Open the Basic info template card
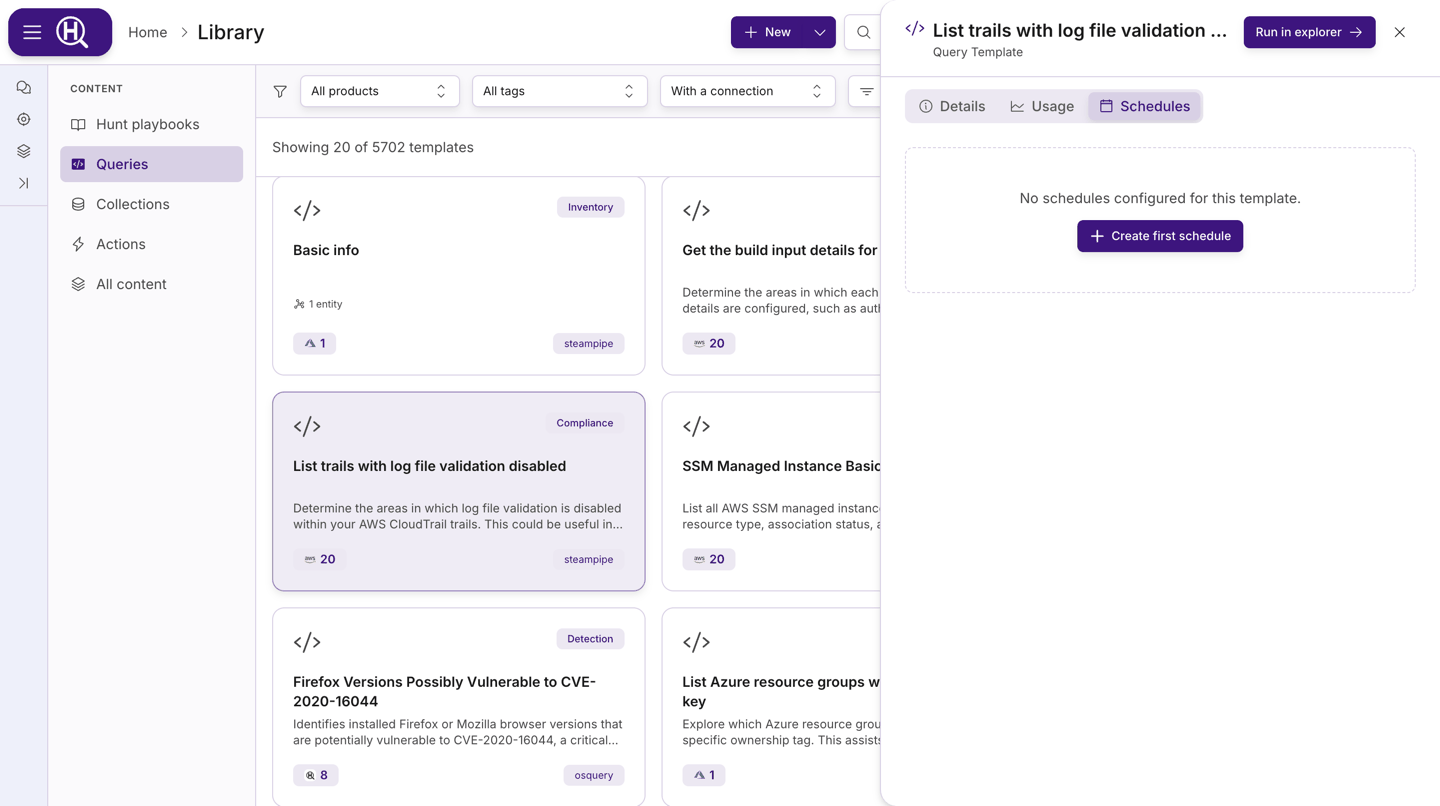The image size is (1440, 806). click(459, 276)
